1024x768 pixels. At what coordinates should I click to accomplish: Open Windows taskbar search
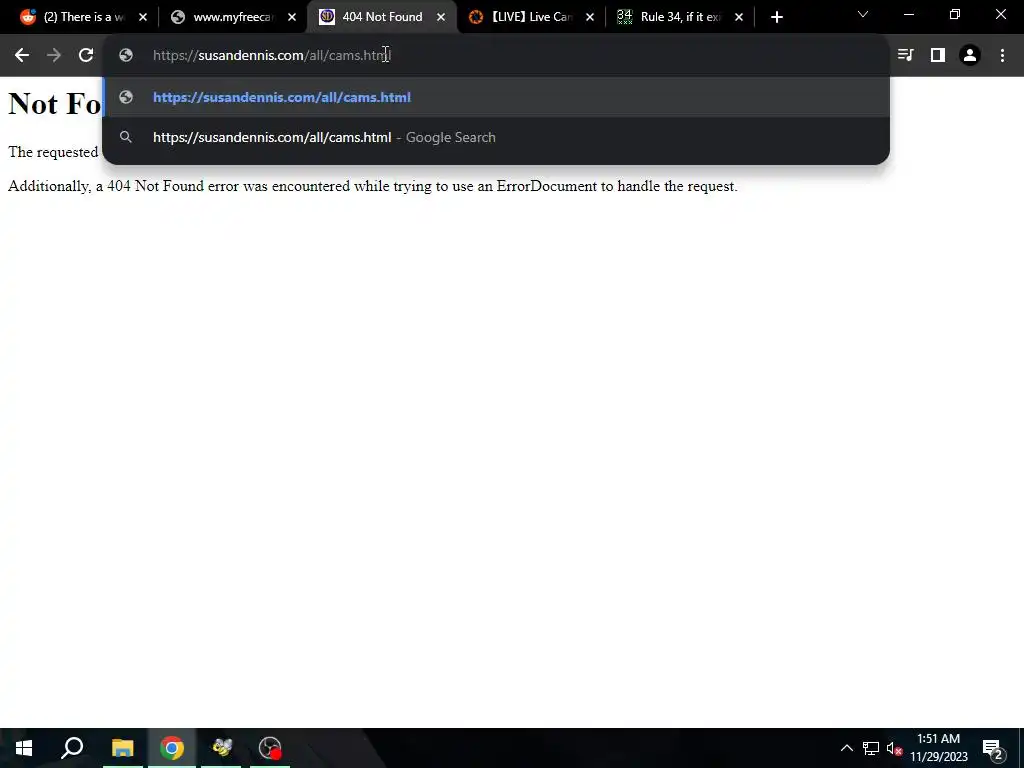tap(72, 748)
